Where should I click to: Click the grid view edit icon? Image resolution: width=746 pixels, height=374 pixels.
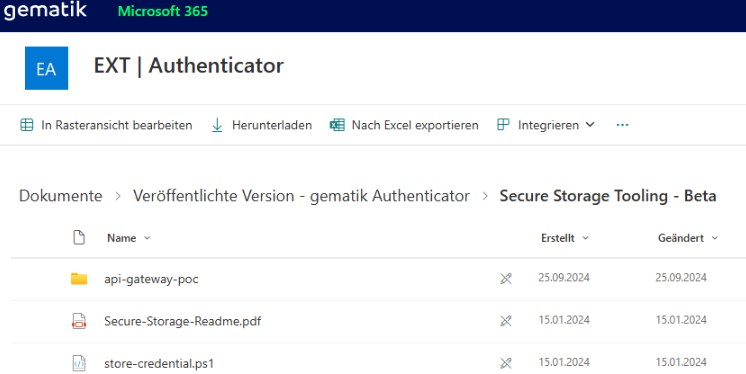click(27, 125)
